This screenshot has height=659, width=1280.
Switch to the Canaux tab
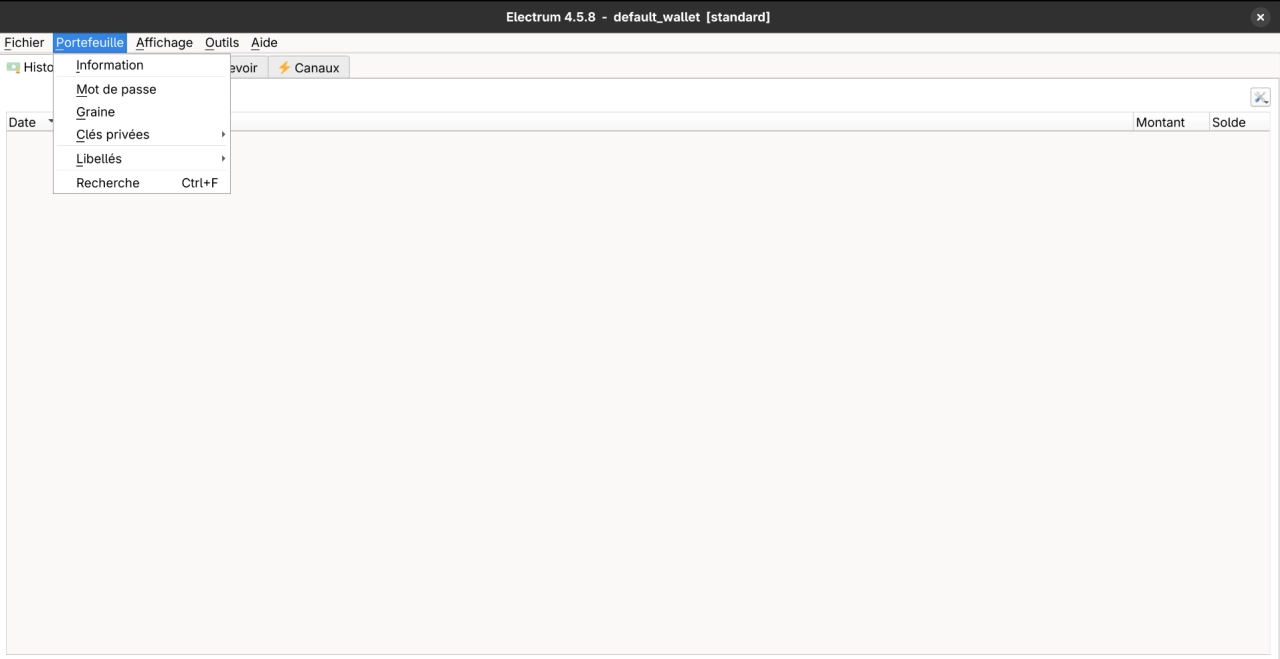(x=309, y=68)
